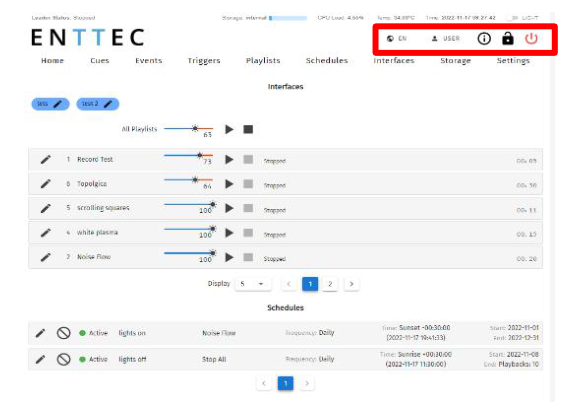570x414 pixels.
Task: Edit the scrolling squares playlist
Action: point(45,208)
